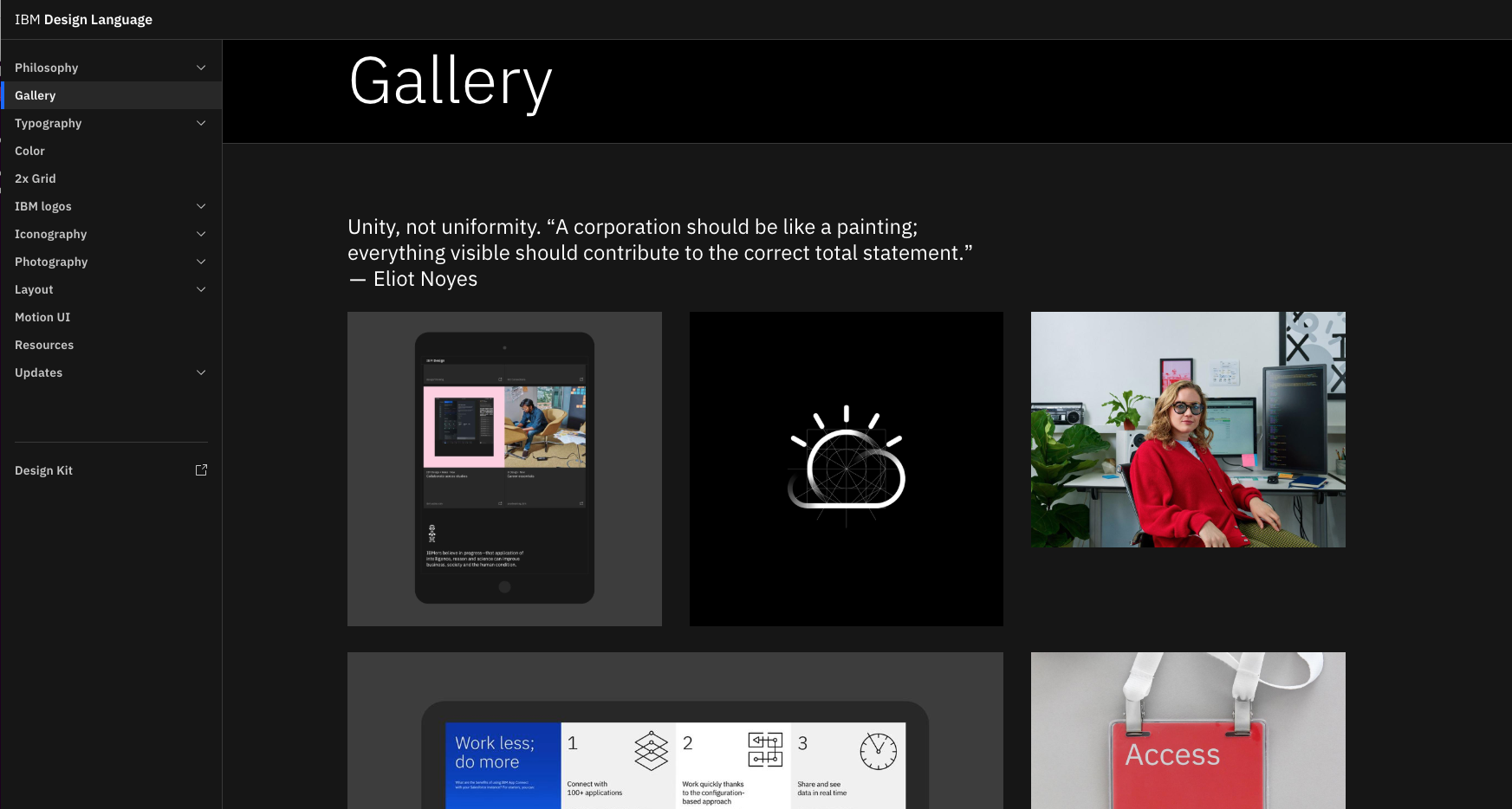Expand the Typography chevron
Image resolution: width=1512 pixels, height=809 pixels.
click(x=201, y=123)
